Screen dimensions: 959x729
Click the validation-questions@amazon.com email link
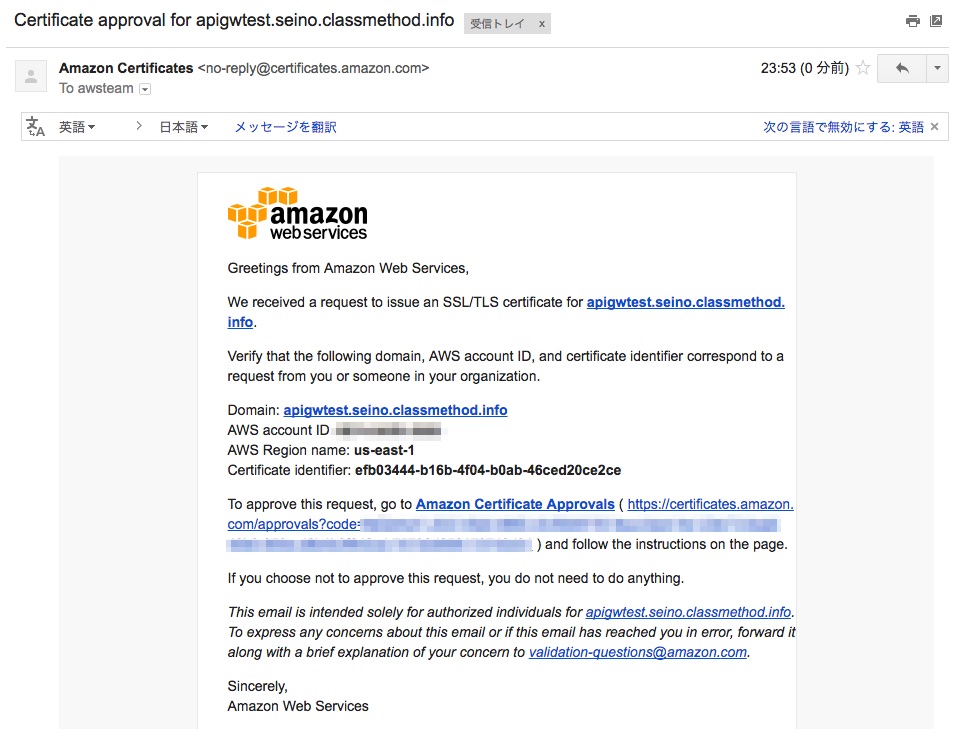pos(638,652)
